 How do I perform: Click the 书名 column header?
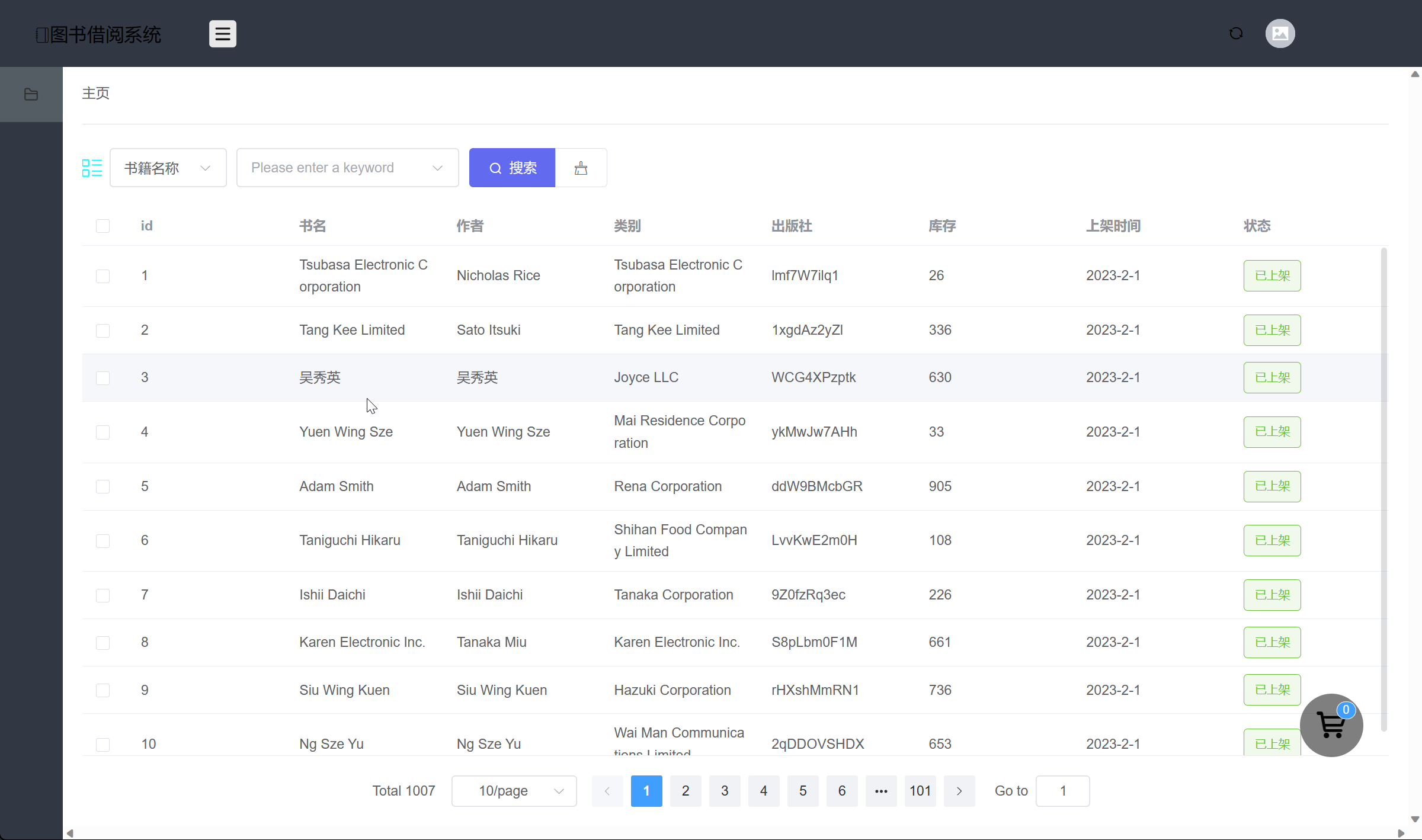pos(313,226)
